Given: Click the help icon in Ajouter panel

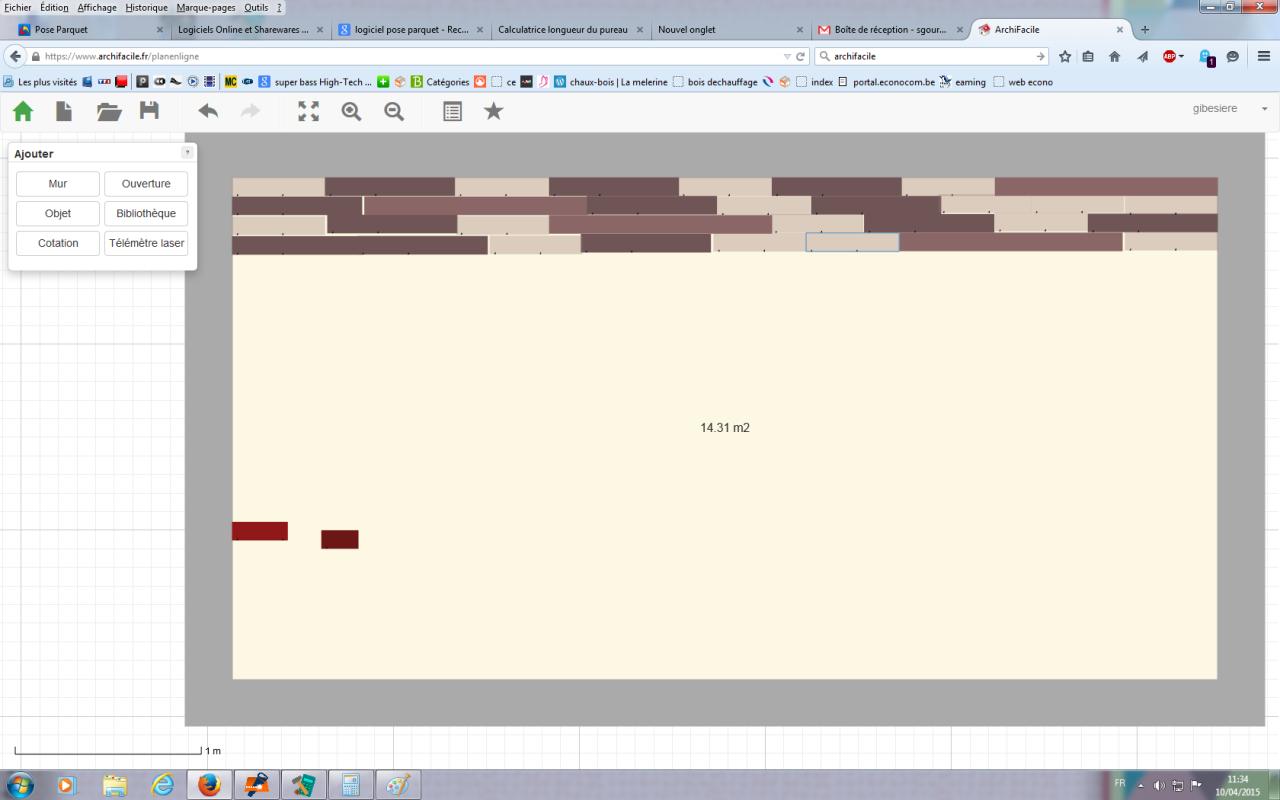Looking at the screenshot, I should (x=187, y=153).
